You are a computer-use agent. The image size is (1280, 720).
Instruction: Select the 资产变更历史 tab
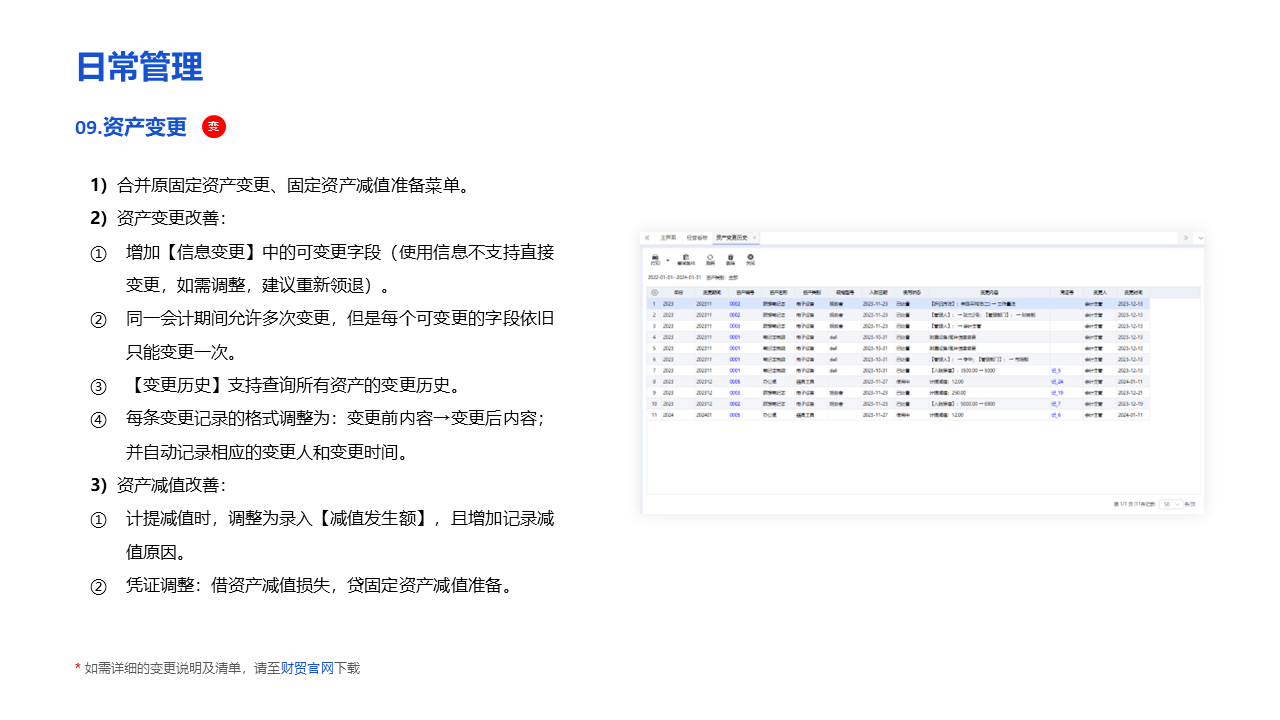[732, 238]
